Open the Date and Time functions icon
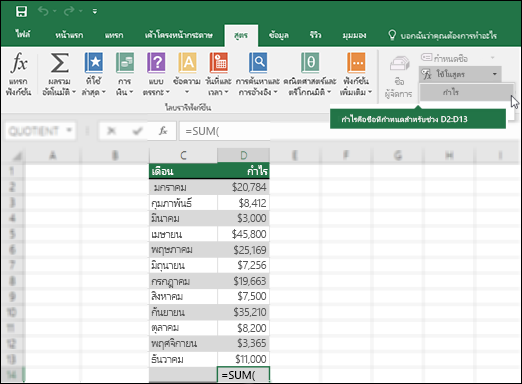This screenshot has width=522, height=384. (218, 63)
